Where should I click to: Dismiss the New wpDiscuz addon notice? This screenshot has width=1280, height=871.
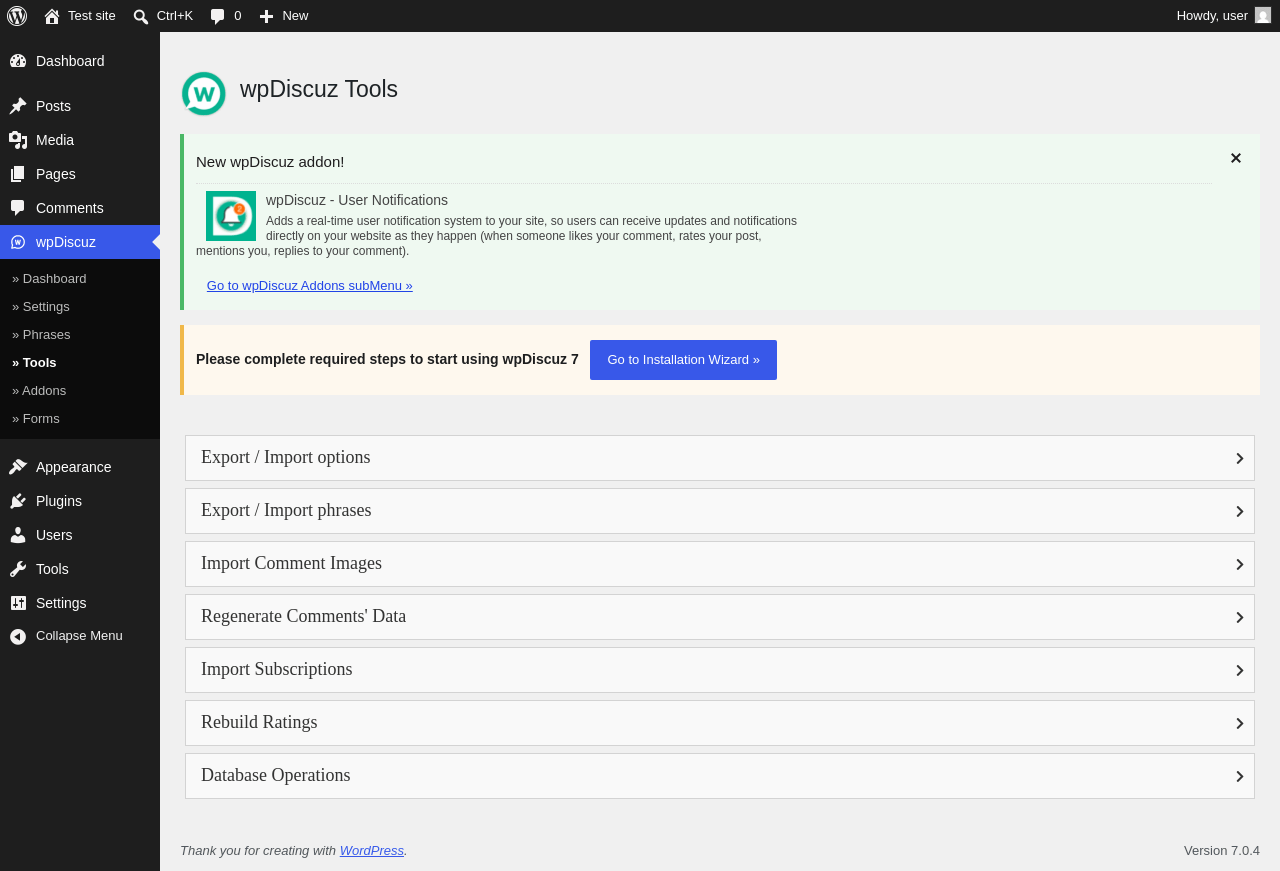pos(1236,158)
